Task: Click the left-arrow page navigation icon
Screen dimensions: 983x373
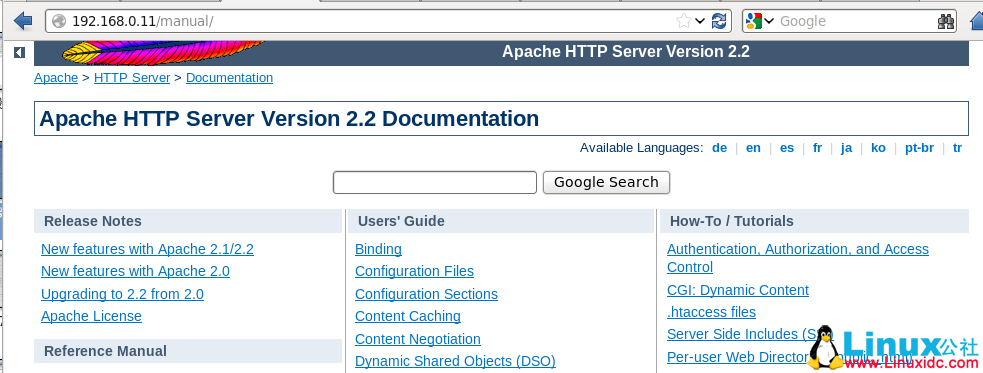Action: (19, 53)
